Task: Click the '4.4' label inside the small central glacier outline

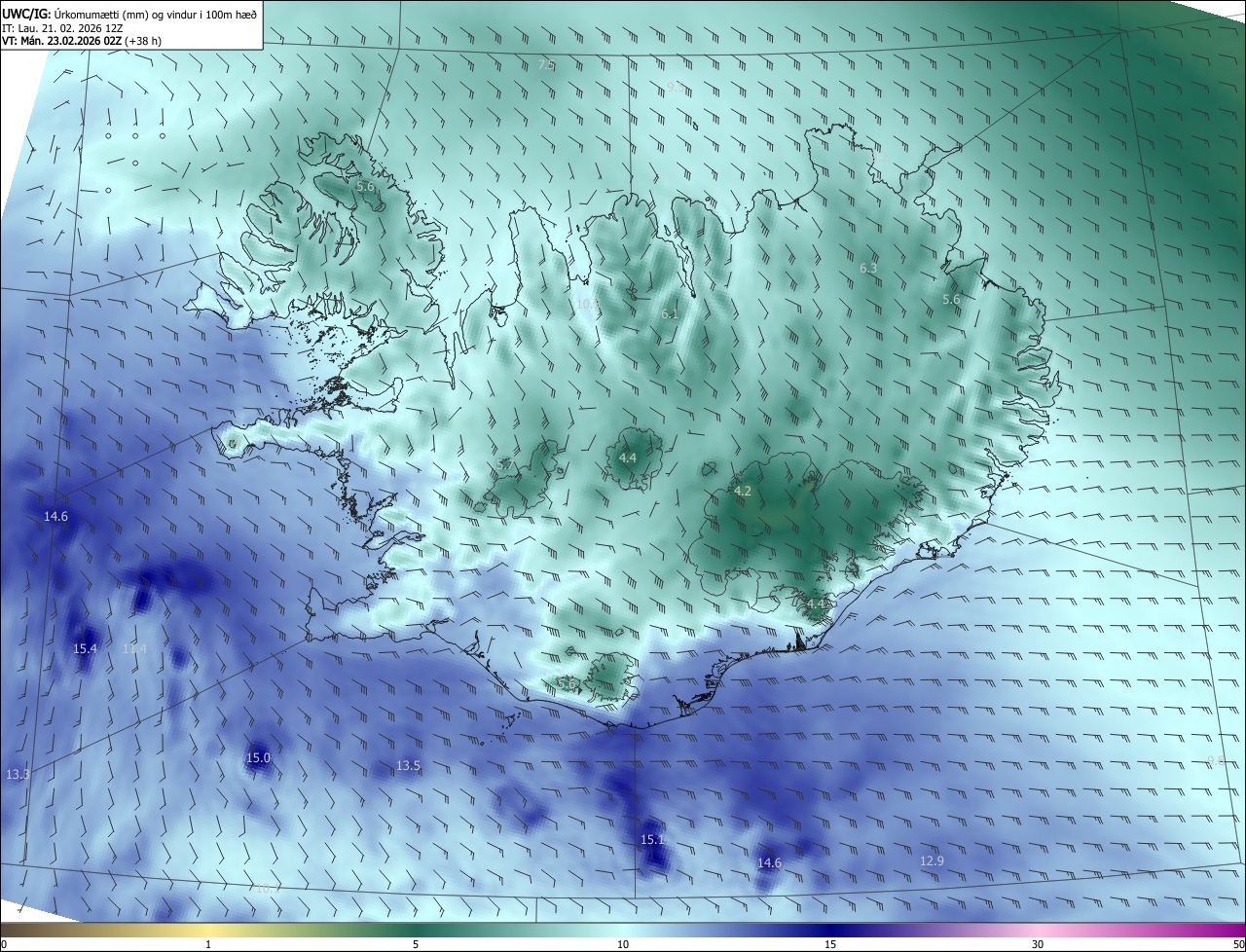Action: click(x=628, y=458)
